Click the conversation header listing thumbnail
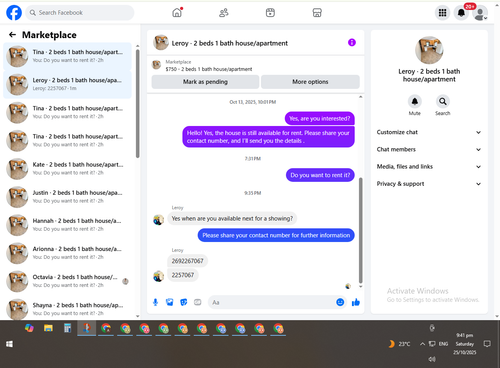Image resolution: width=500 pixels, height=368 pixels. coord(161,42)
